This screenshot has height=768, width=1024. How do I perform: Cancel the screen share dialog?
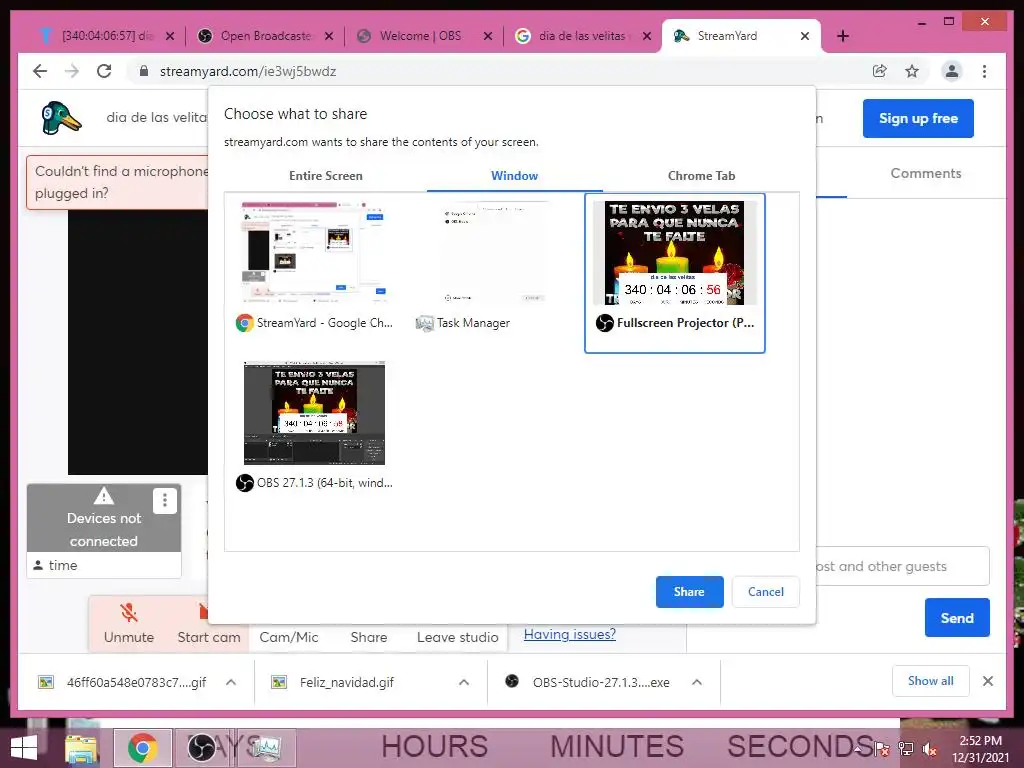tap(765, 592)
